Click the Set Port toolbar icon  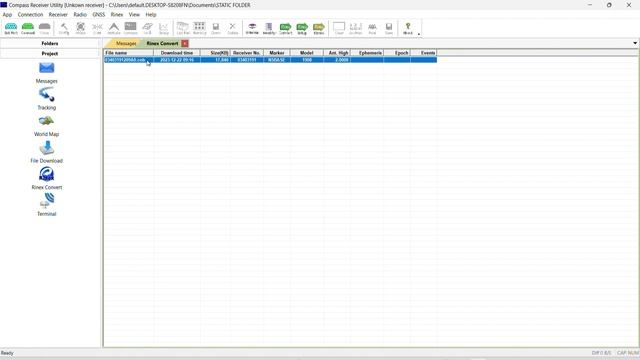coord(11,28)
